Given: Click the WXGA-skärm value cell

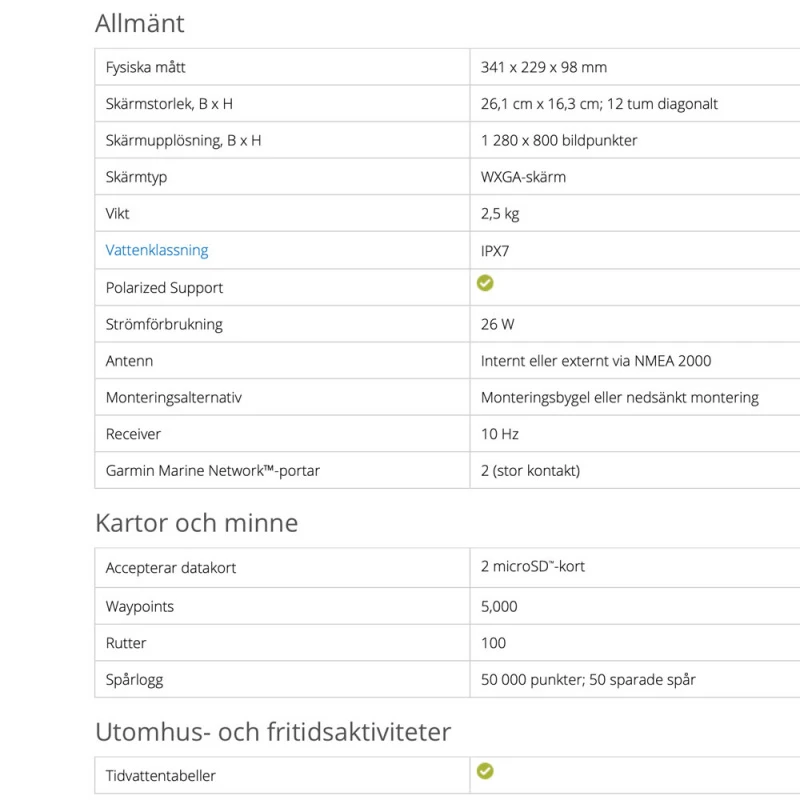Looking at the screenshot, I should tap(523, 177).
